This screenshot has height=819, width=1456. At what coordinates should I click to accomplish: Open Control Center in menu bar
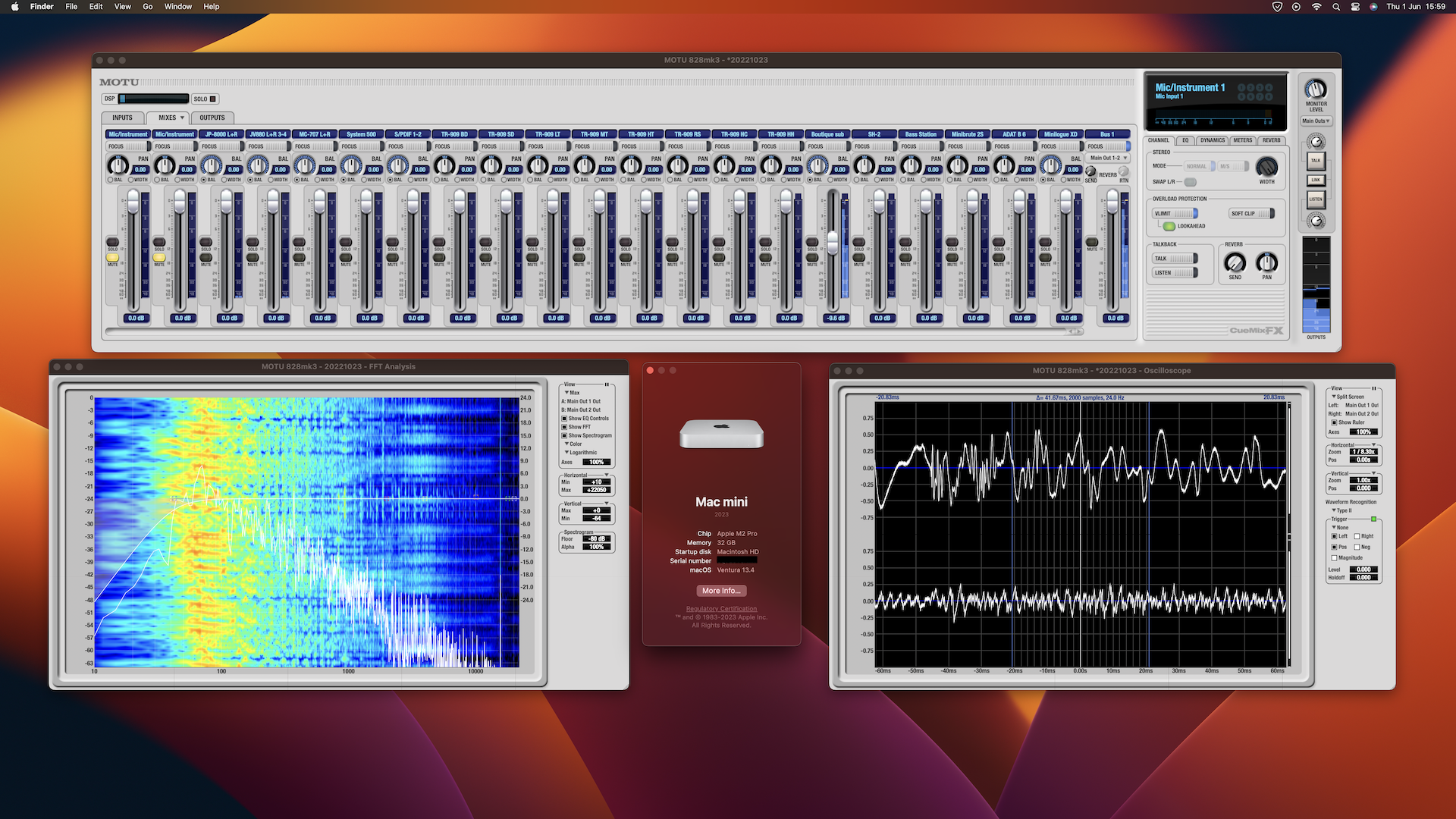pyautogui.click(x=1355, y=6)
